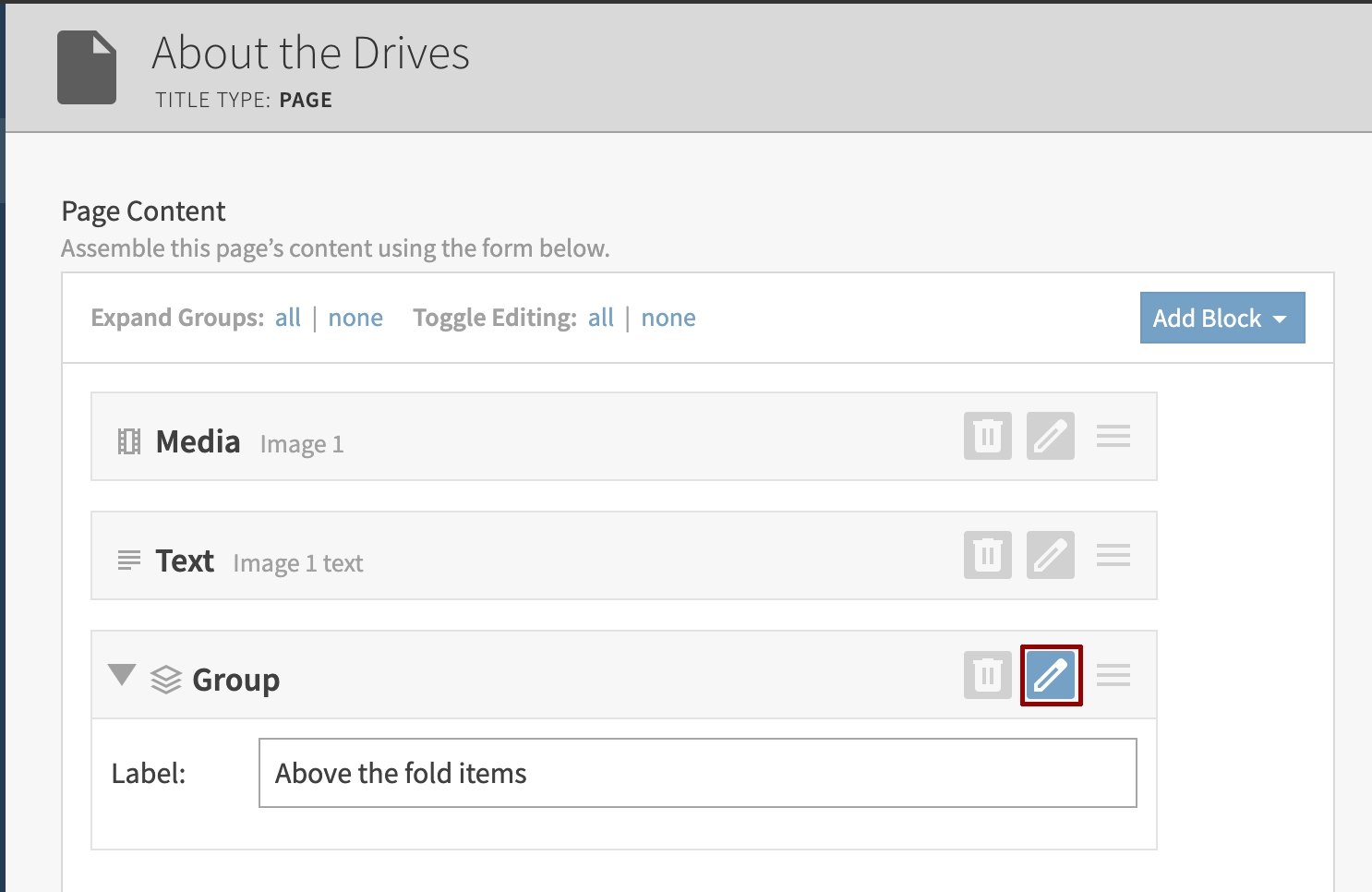
Task: Open the Add Block dropdown
Action: 1222,318
